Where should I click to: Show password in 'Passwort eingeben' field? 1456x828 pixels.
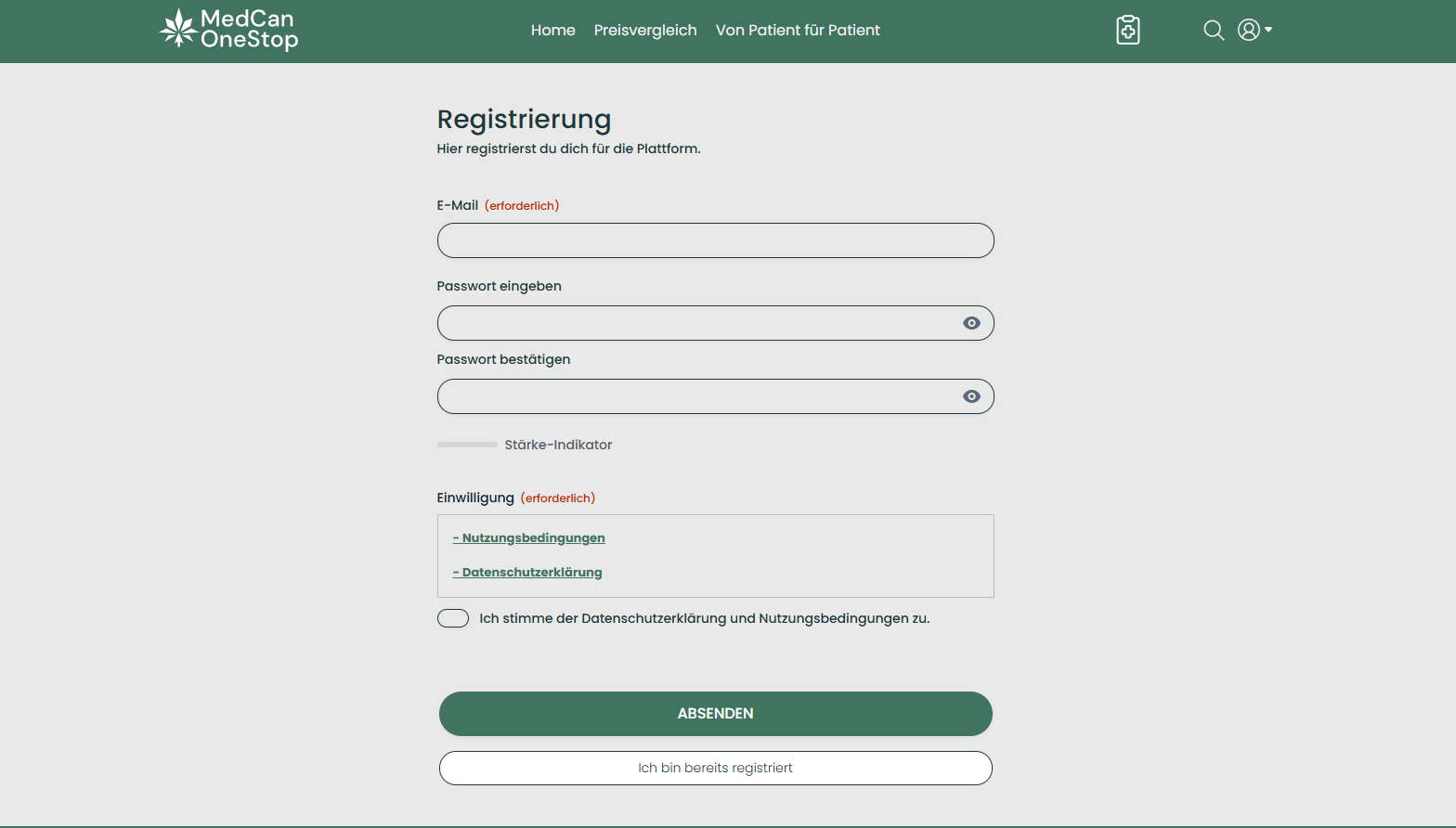point(971,323)
